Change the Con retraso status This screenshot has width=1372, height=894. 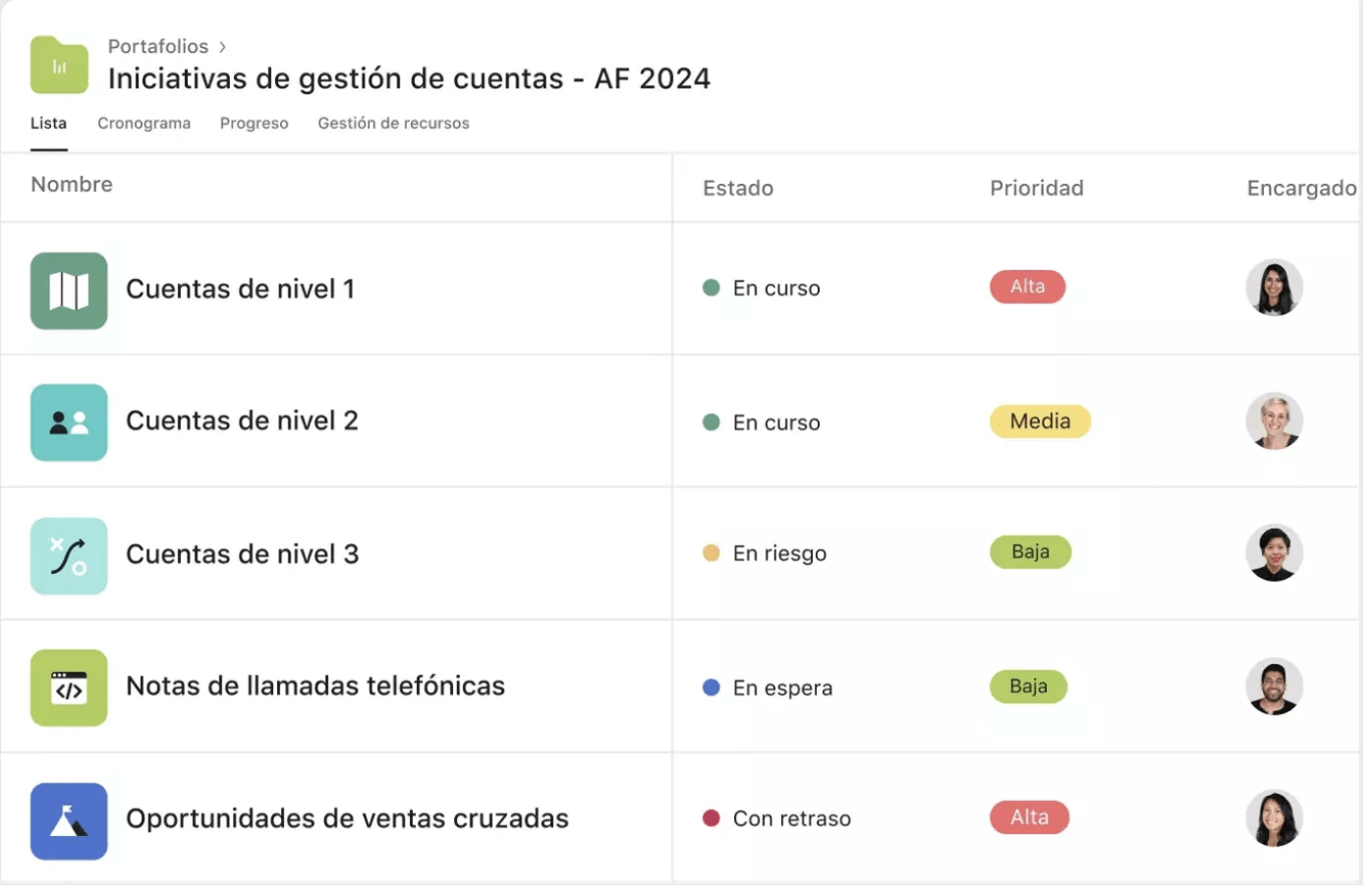click(x=776, y=818)
